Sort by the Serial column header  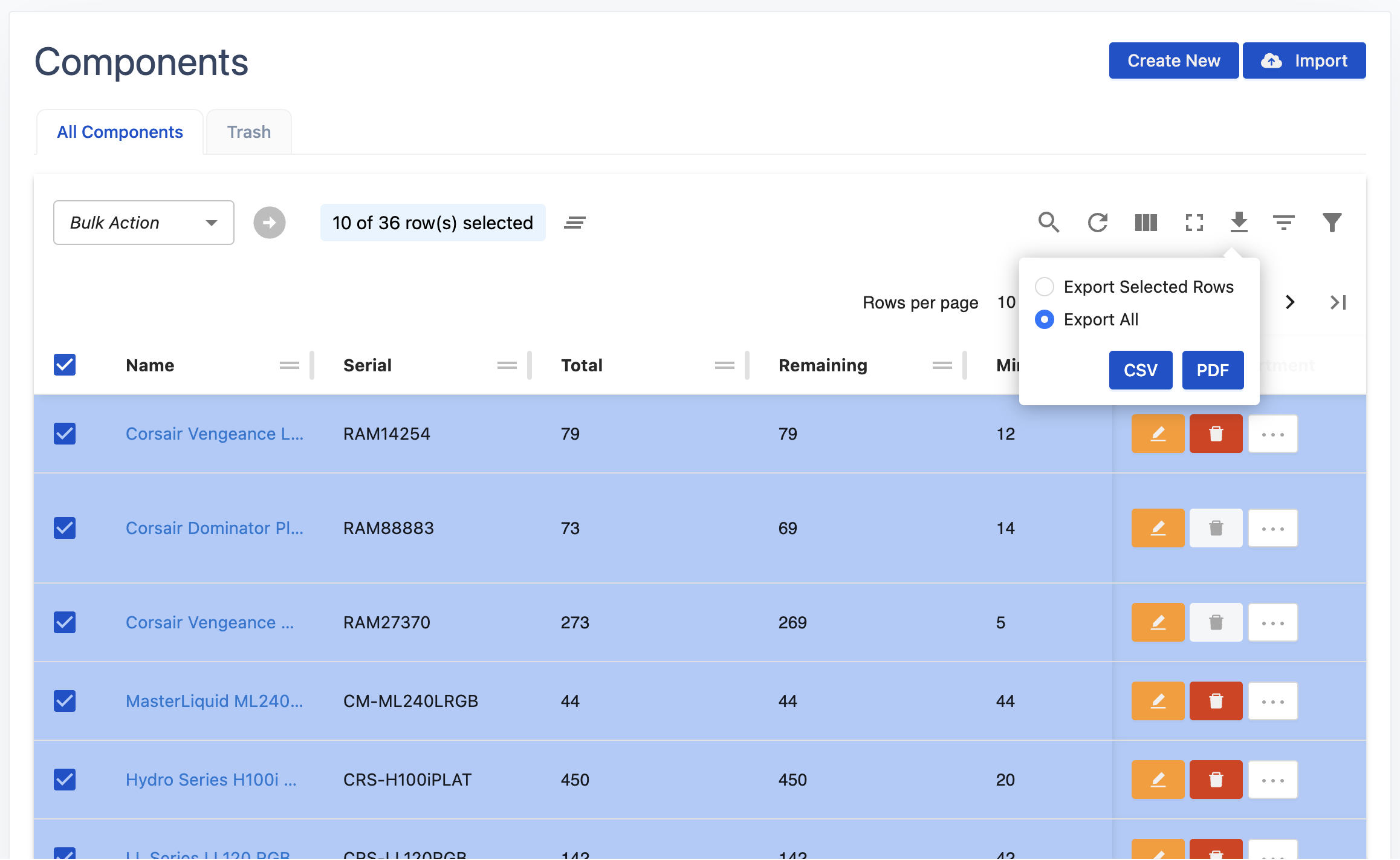pyautogui.click(x=368, y=365)
